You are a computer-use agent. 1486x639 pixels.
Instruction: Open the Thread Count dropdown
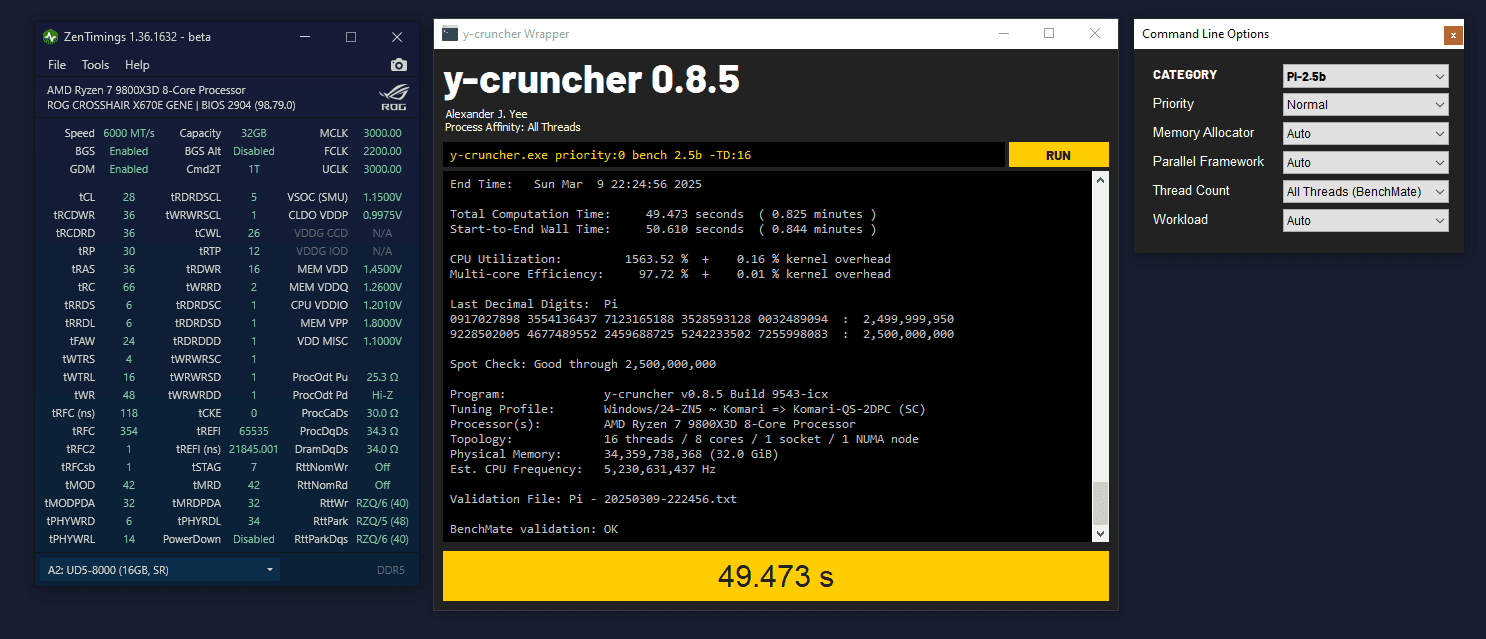pos(1366,192)
